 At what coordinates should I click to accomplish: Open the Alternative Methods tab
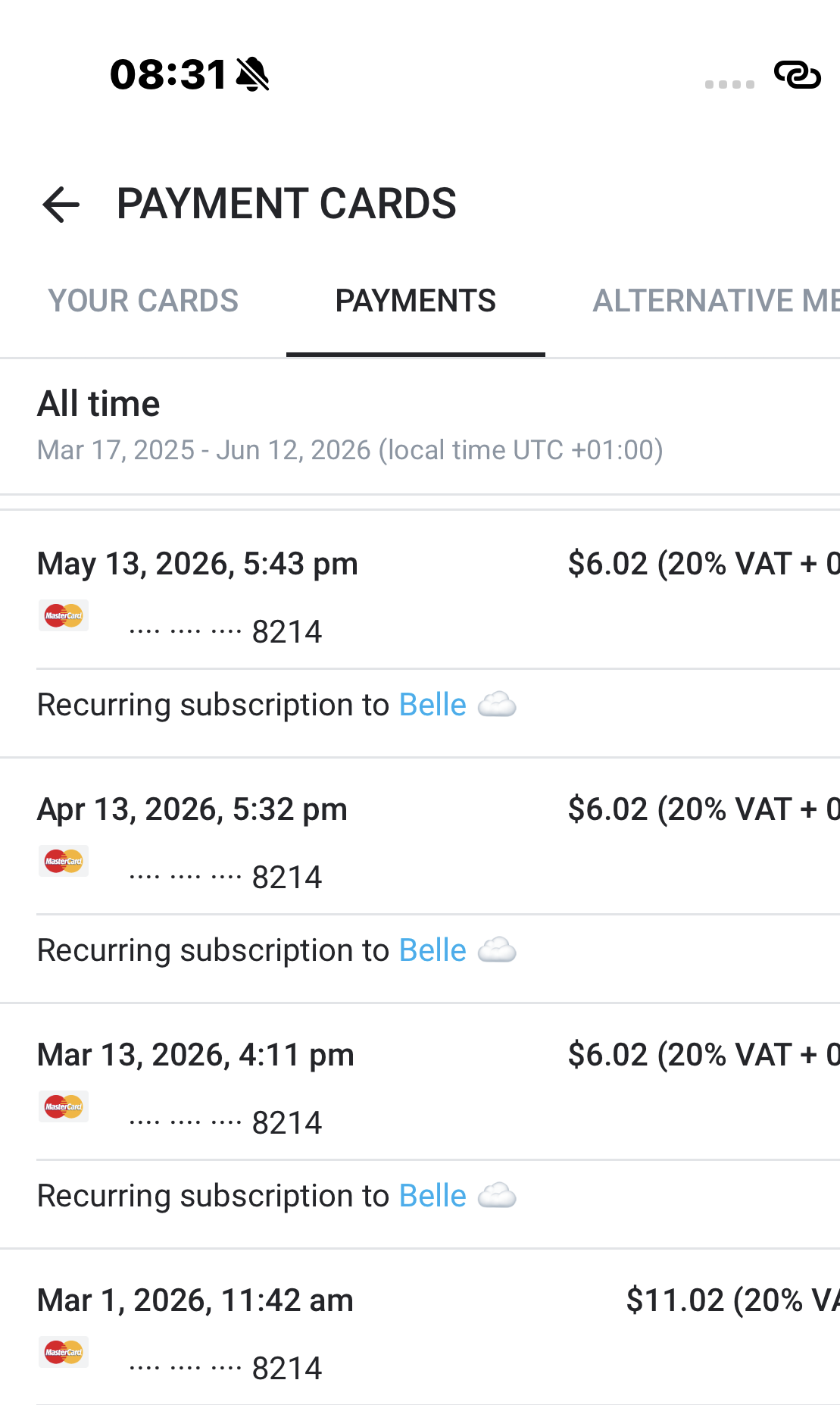pos(716,301)
